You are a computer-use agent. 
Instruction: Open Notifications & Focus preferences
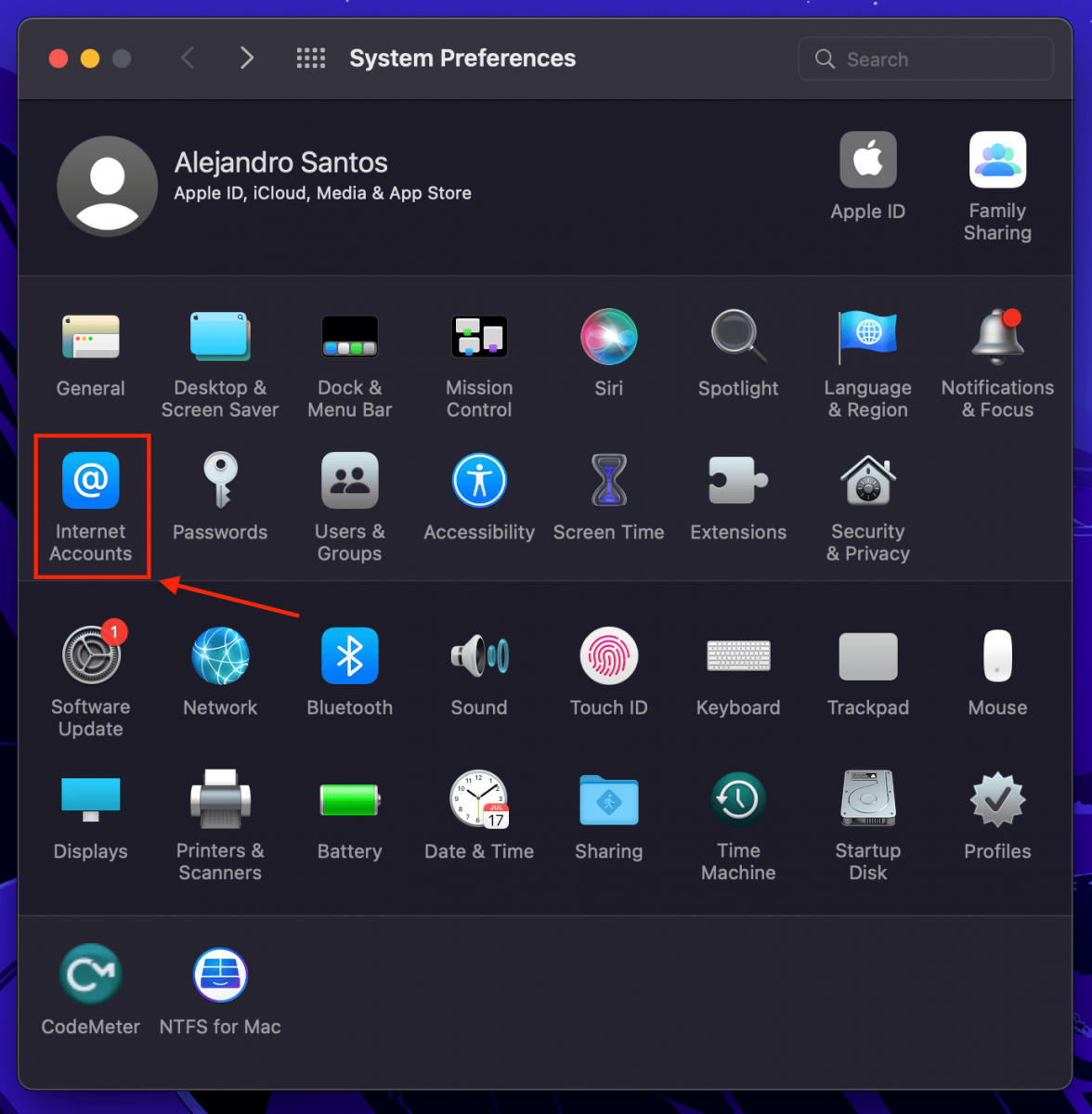point(997,336)
